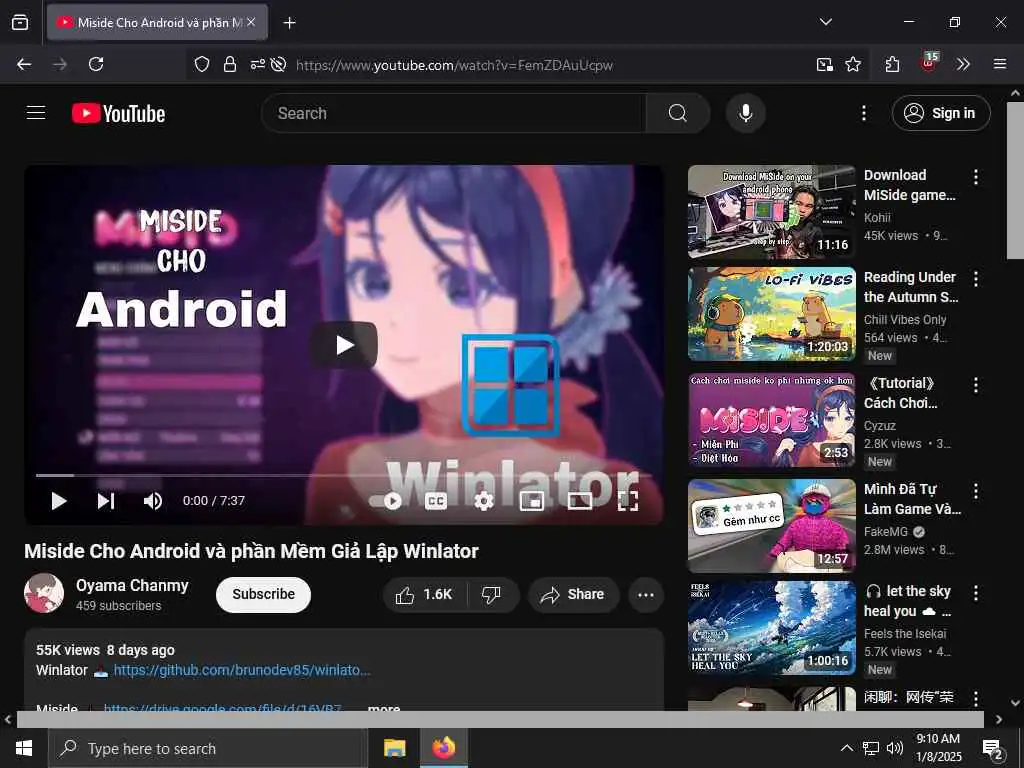Screen dimensions: 1024x768
Task: Open the notification center icon
Action: coord(993,748)
